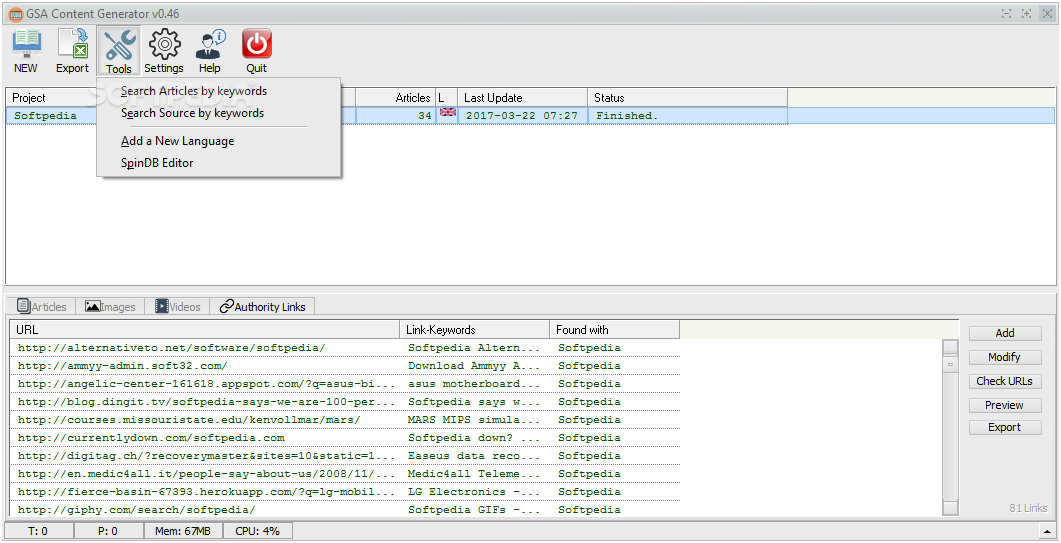Screen dimensions: 1061x543
Task: Click the 'LG Electronics -...' keyword cell
Action: click(x=474, y=492)
